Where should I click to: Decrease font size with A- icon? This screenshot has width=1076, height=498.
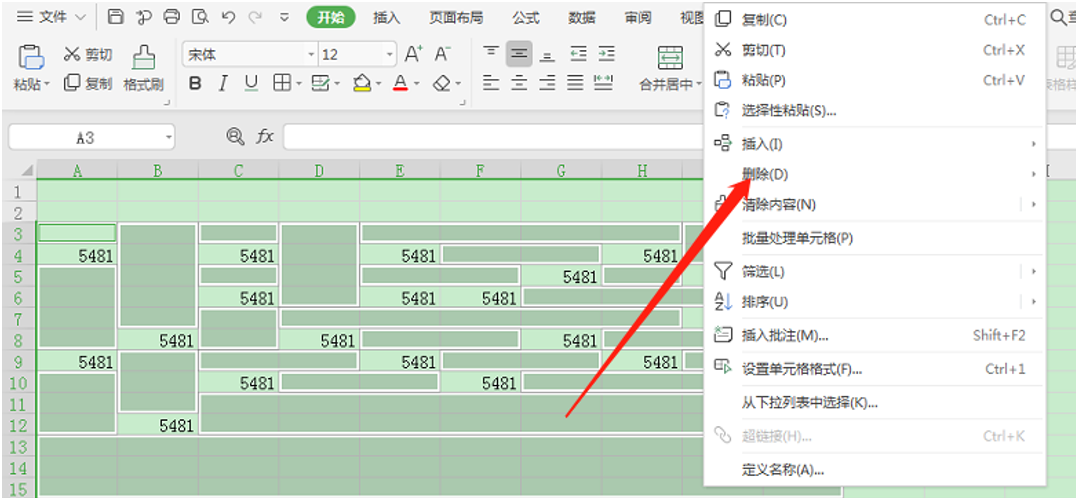point(443,54)
